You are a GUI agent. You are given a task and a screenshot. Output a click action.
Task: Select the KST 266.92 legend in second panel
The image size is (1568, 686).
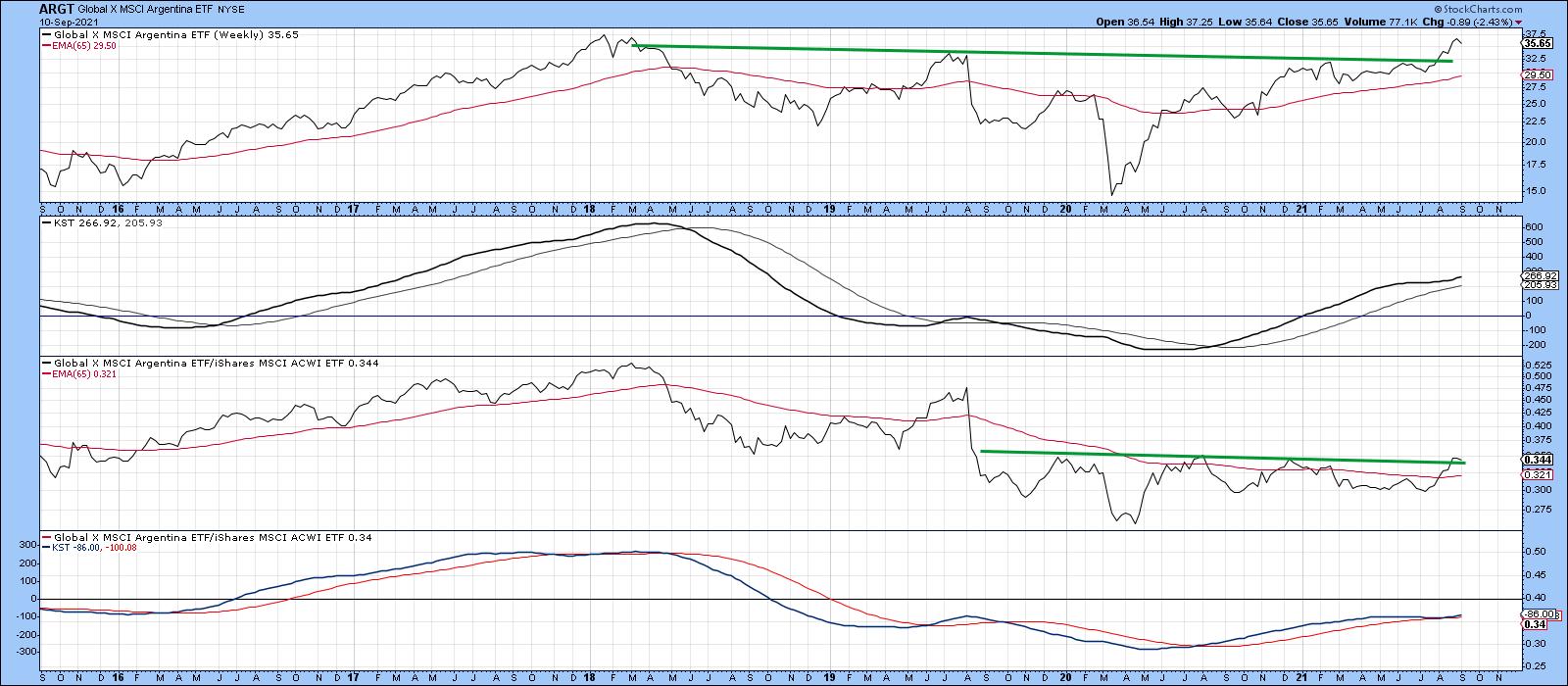click(88, 222)
